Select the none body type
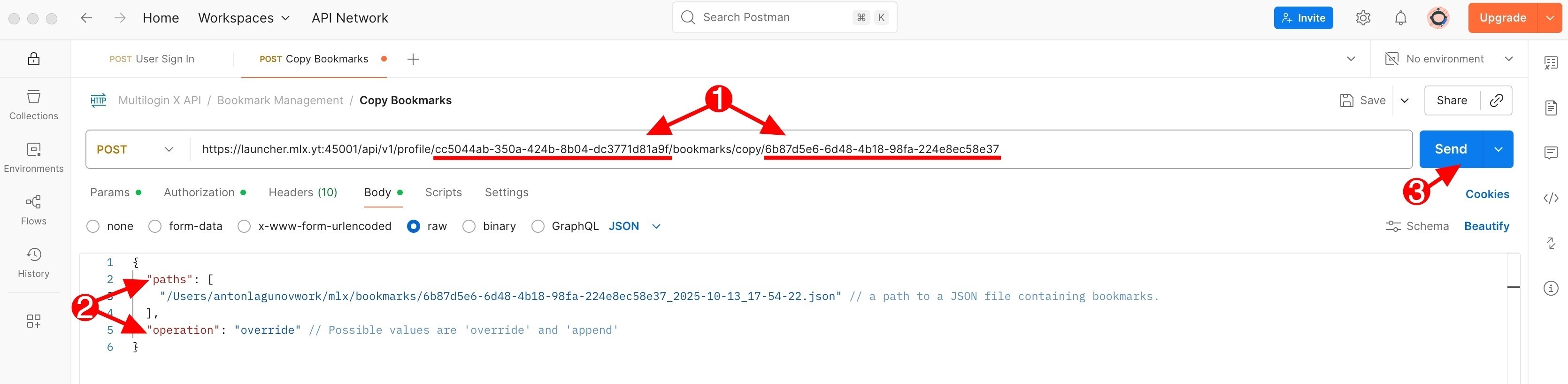This screenshot has height=384, width=1568. pyautogui.click(x=93, y=226)
